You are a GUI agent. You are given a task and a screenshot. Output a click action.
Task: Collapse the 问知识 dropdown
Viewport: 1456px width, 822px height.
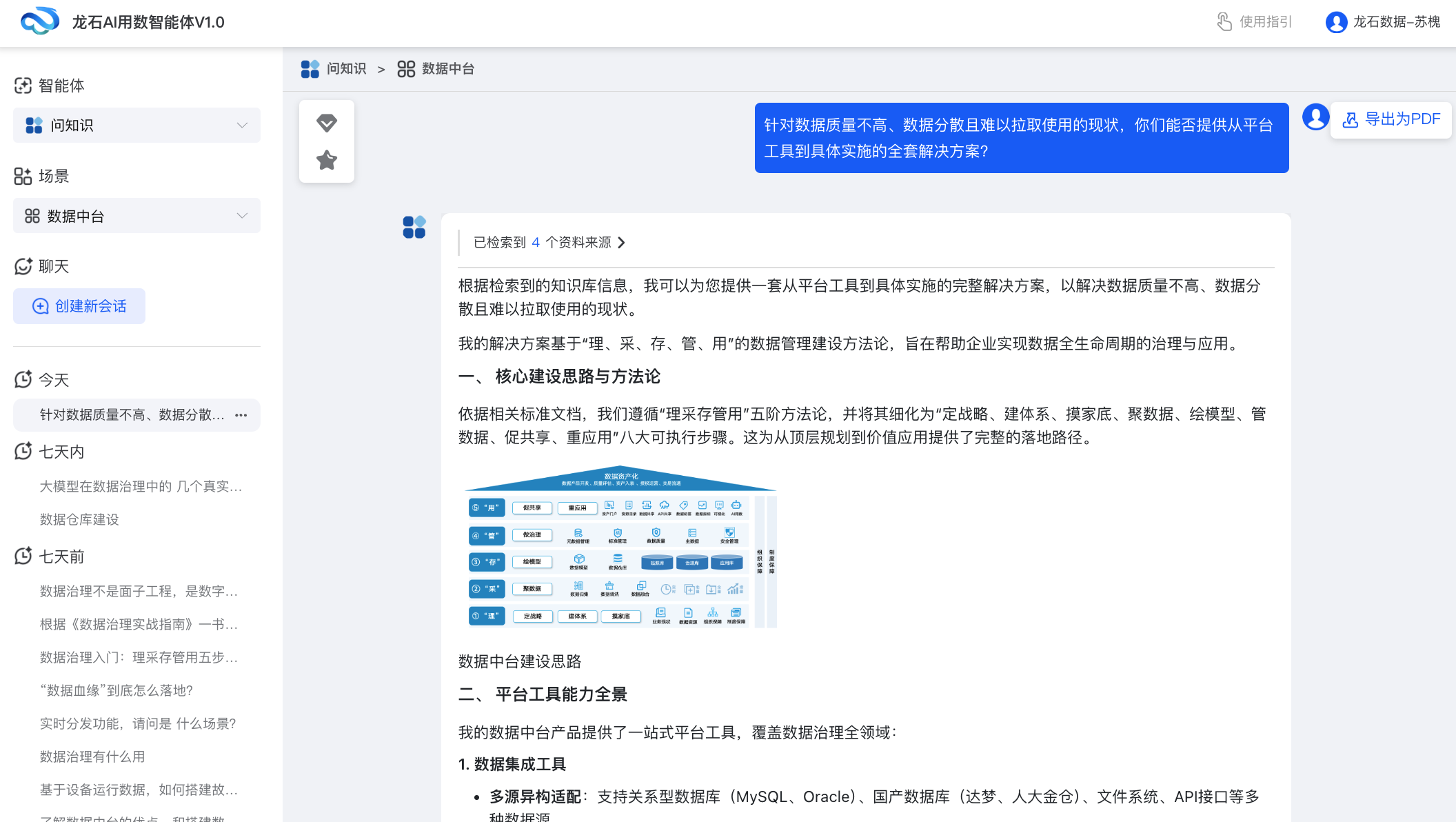(241, 125)
